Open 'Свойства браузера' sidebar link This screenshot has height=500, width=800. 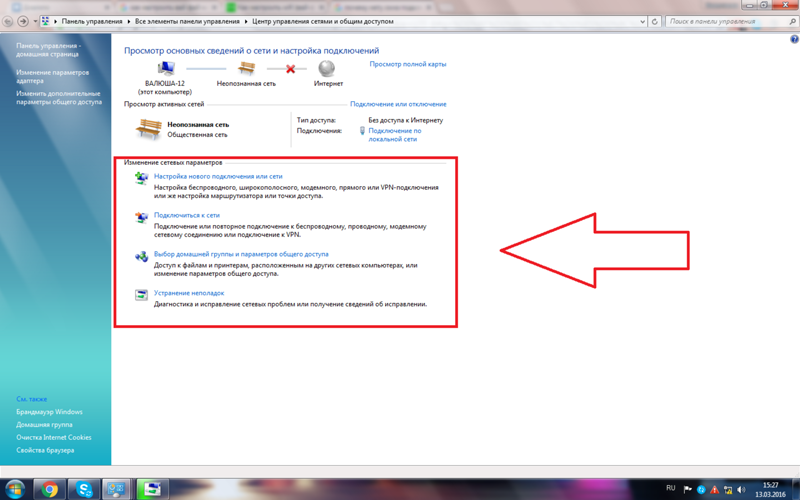coord(45,450)
